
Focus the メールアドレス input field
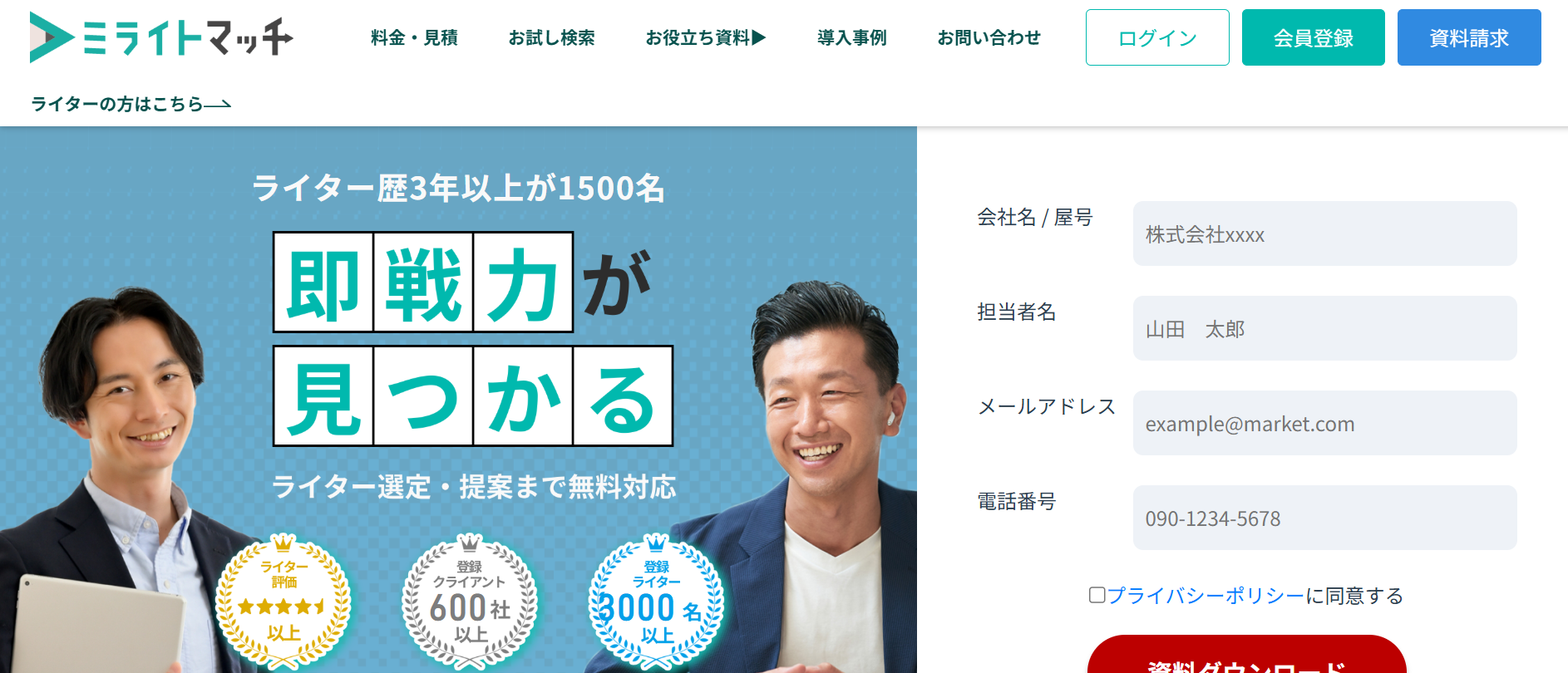click(x=1324, y=423)
